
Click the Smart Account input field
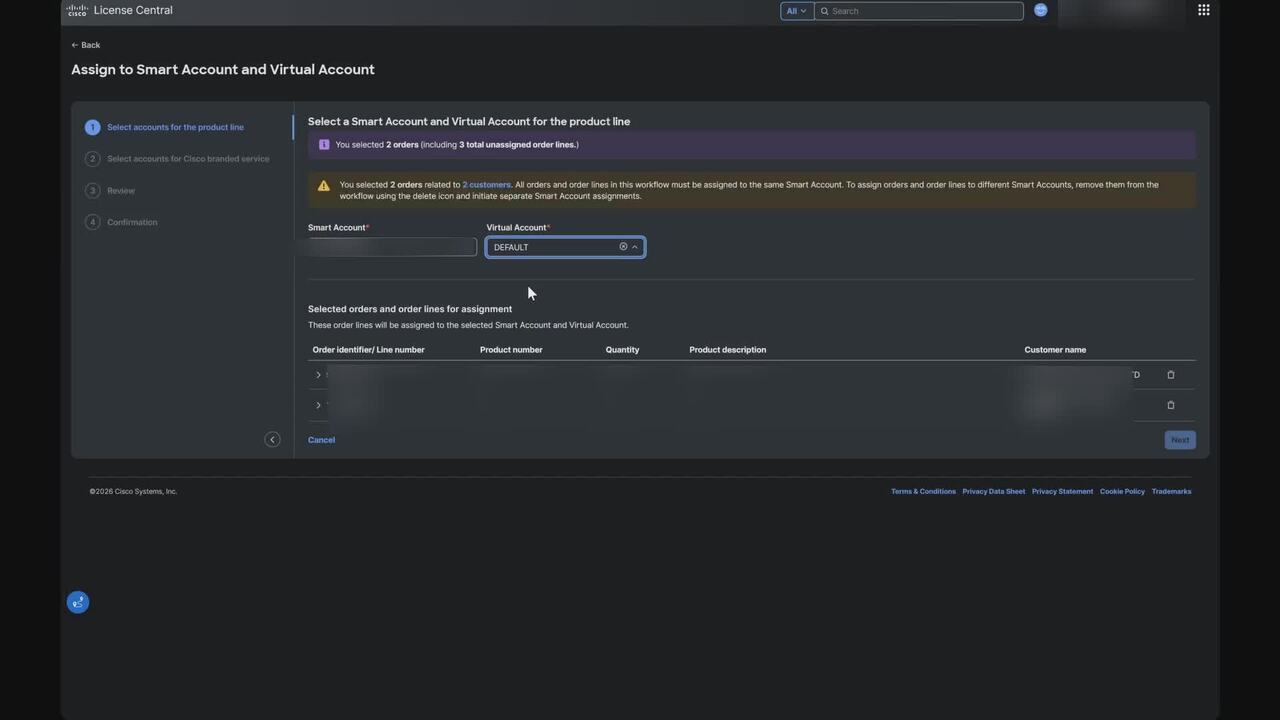point(392,247)
